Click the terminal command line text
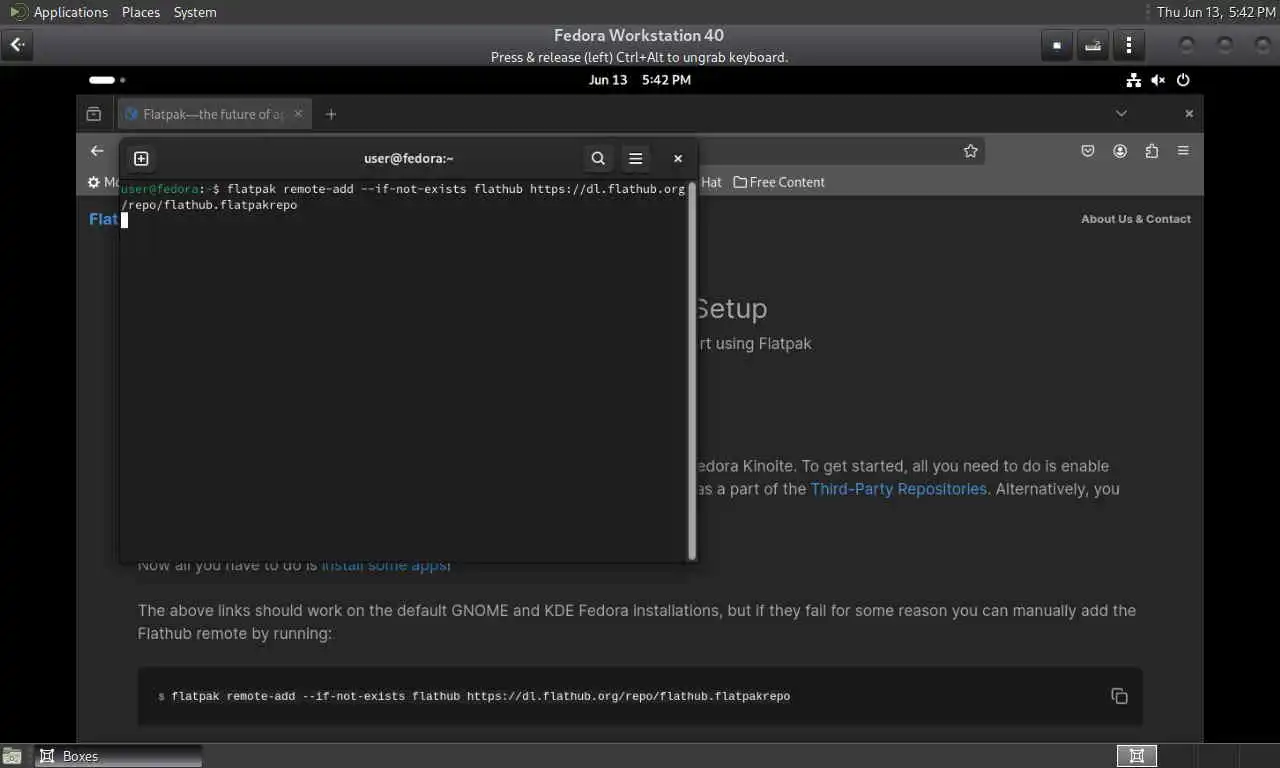Image resolution: width=1280 pixels, height=768 pixels. 404,197
